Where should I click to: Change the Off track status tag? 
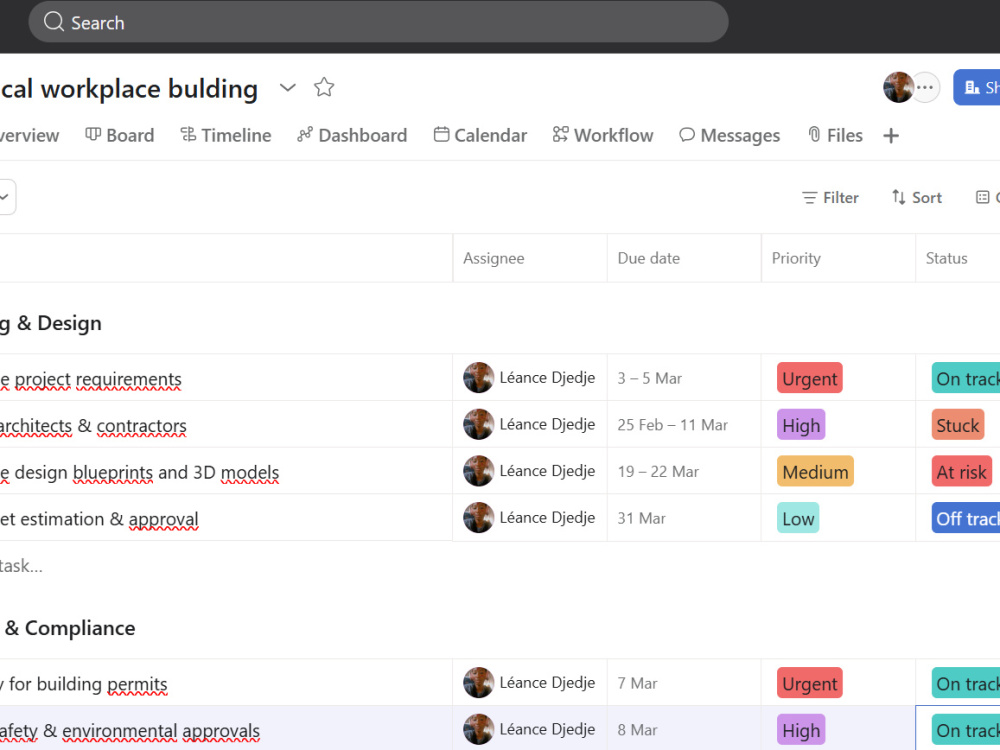pos(966,518)
